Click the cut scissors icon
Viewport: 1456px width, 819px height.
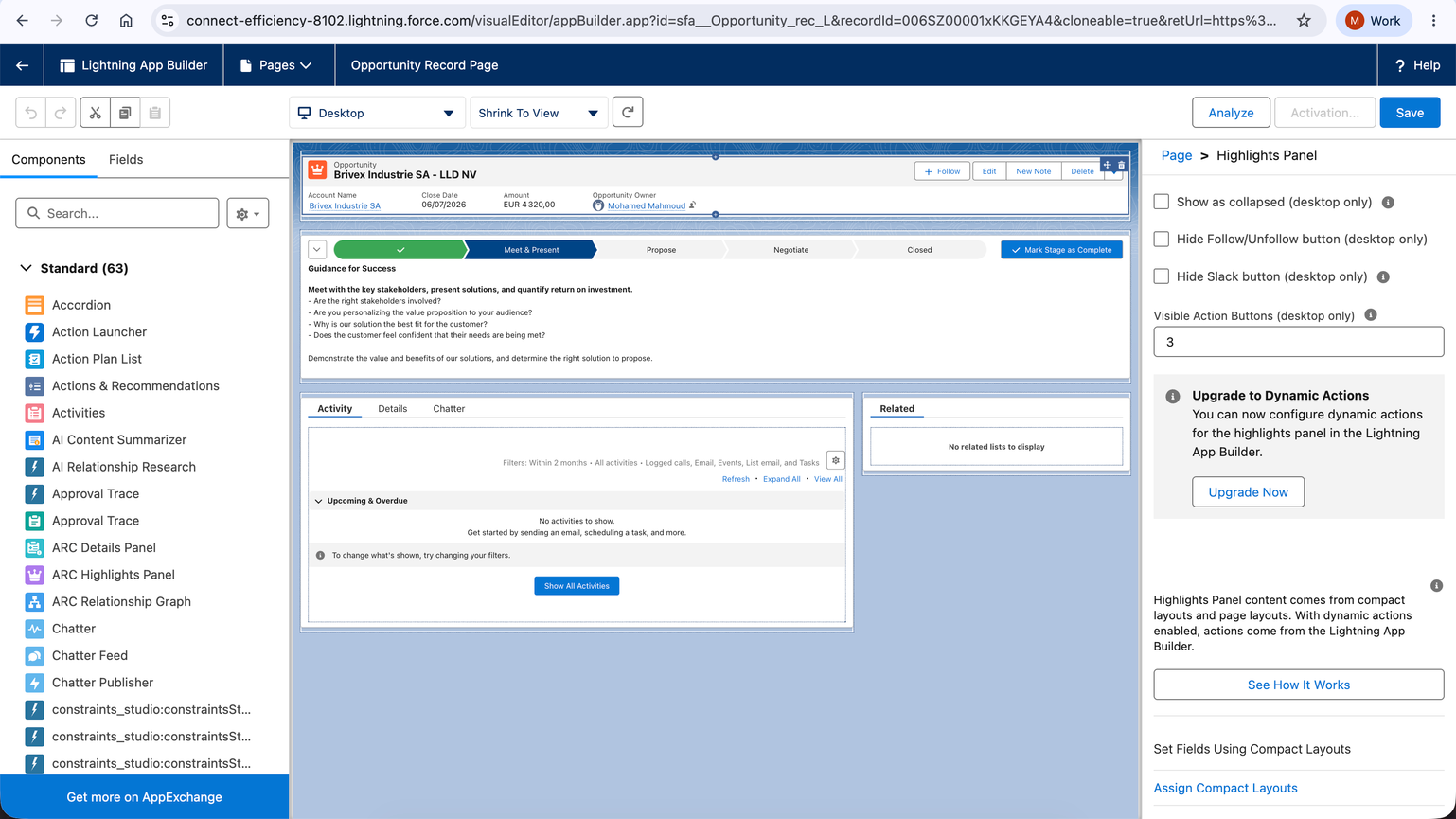(x=96, y=113)
